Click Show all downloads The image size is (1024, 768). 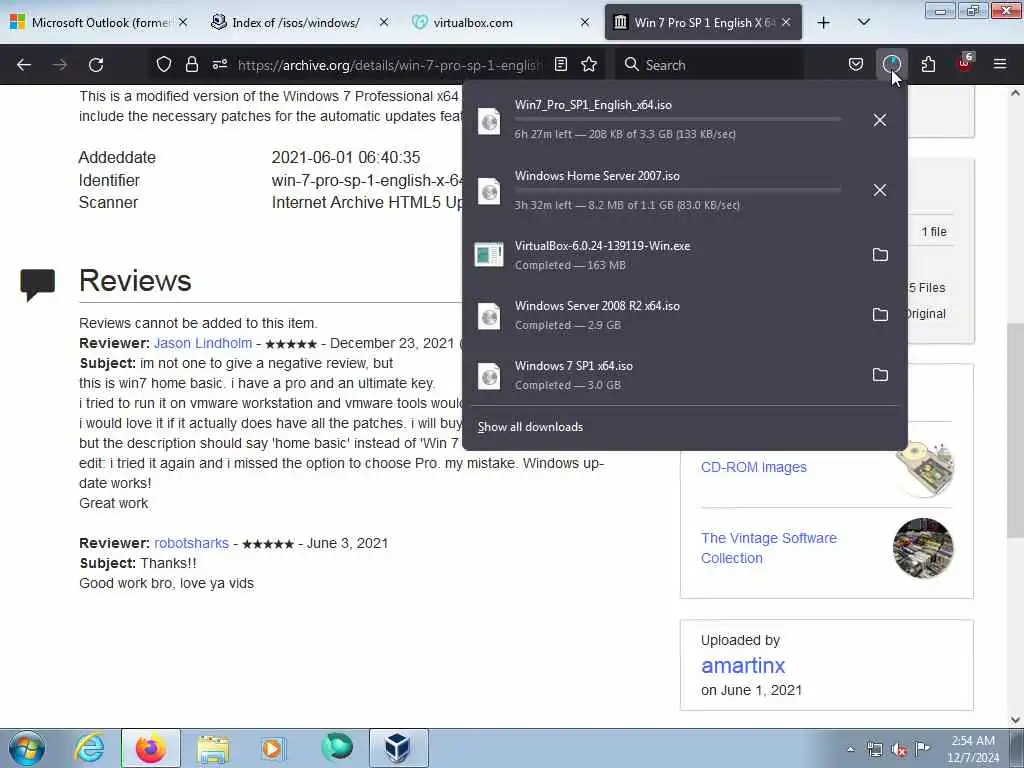(x=530, y=427)
